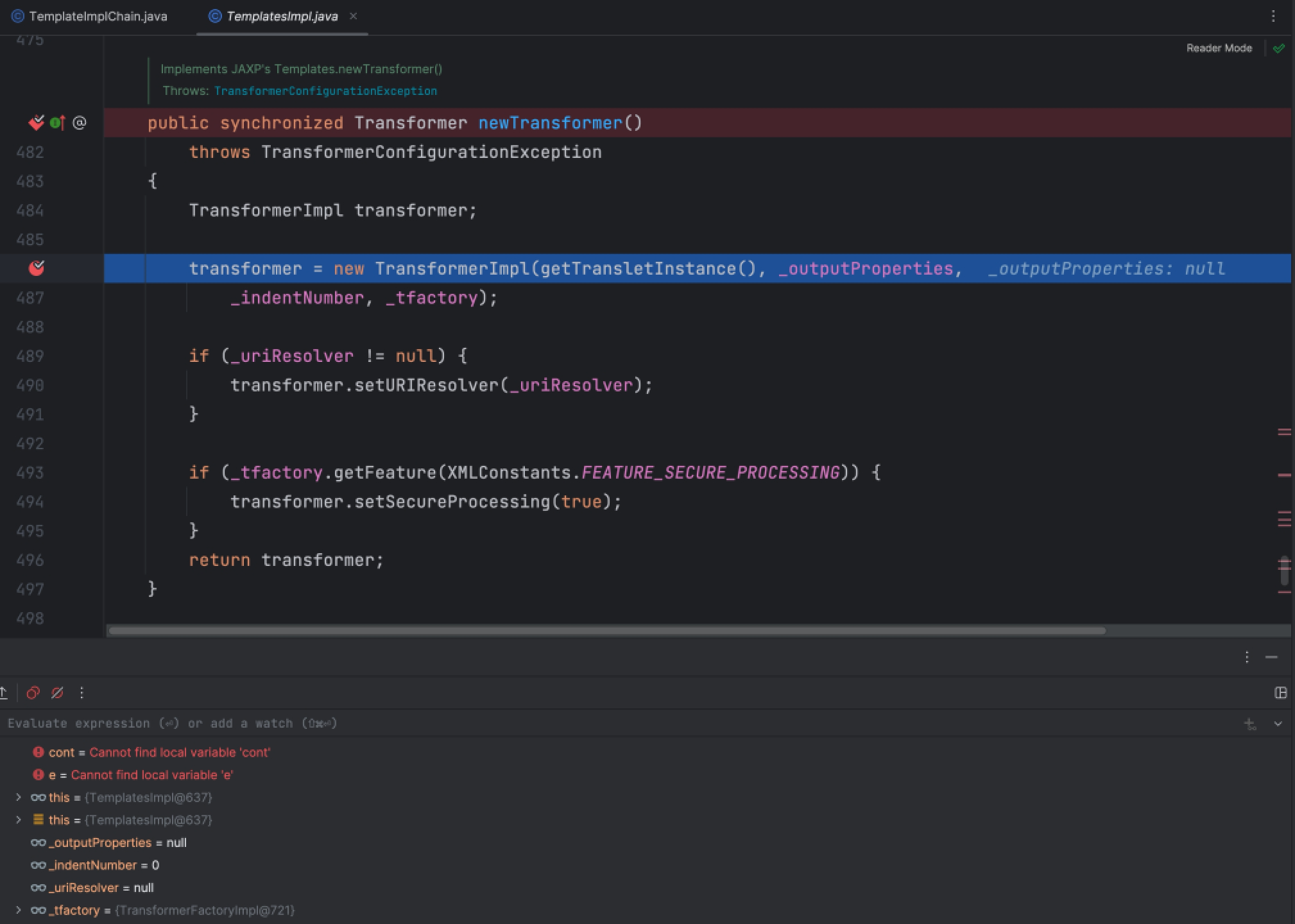Click the green inspections checkmark
The image size is (1295, 924).
tap(1278, 48)
